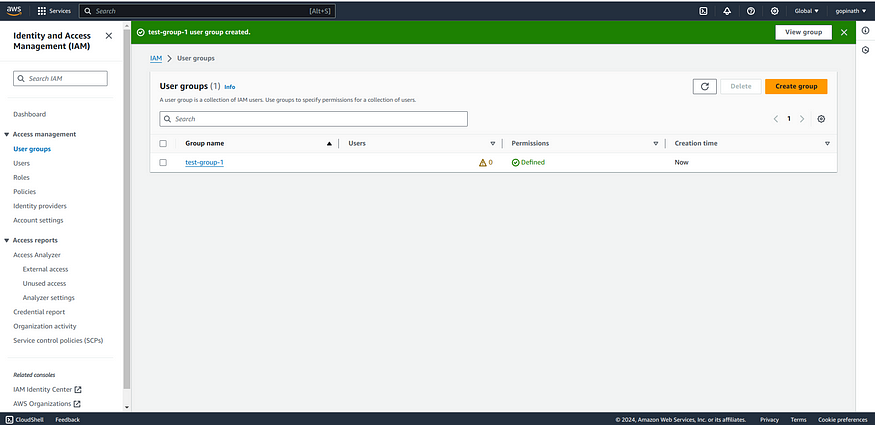Open Cookie preferences in footer
875x425 pixels.
843,419
